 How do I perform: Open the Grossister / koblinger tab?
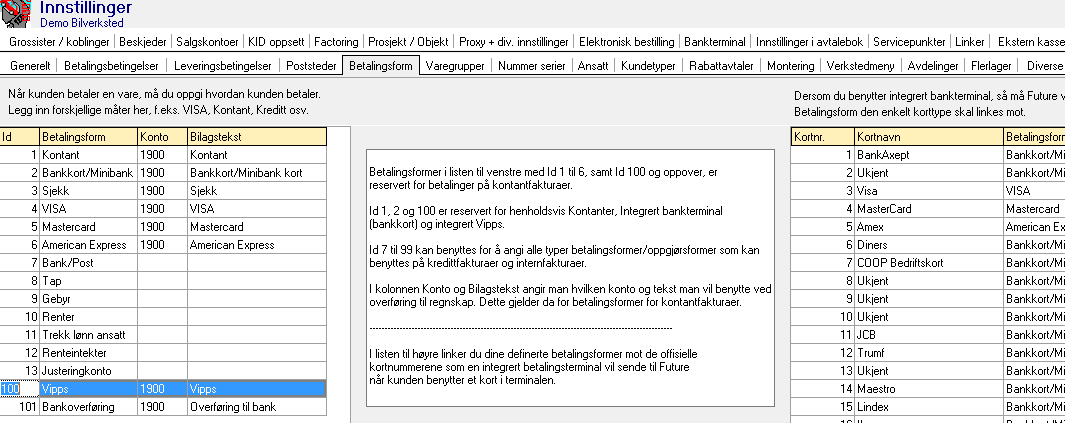coord(60,42)
